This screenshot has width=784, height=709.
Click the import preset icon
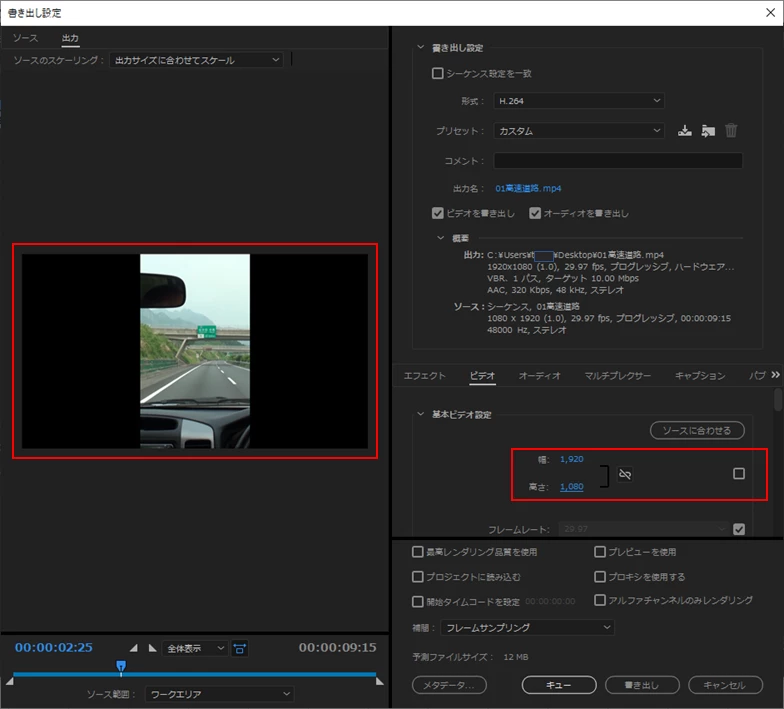[708, 131]
